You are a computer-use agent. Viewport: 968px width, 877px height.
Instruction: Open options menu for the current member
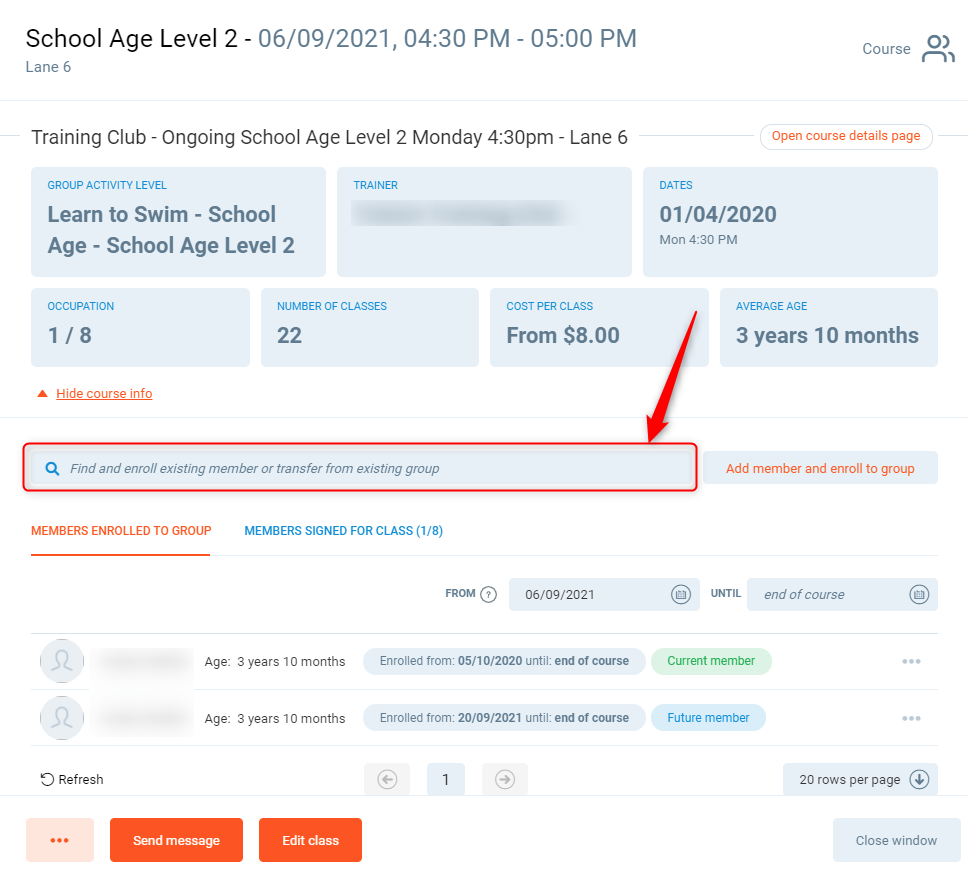(911, 661)
